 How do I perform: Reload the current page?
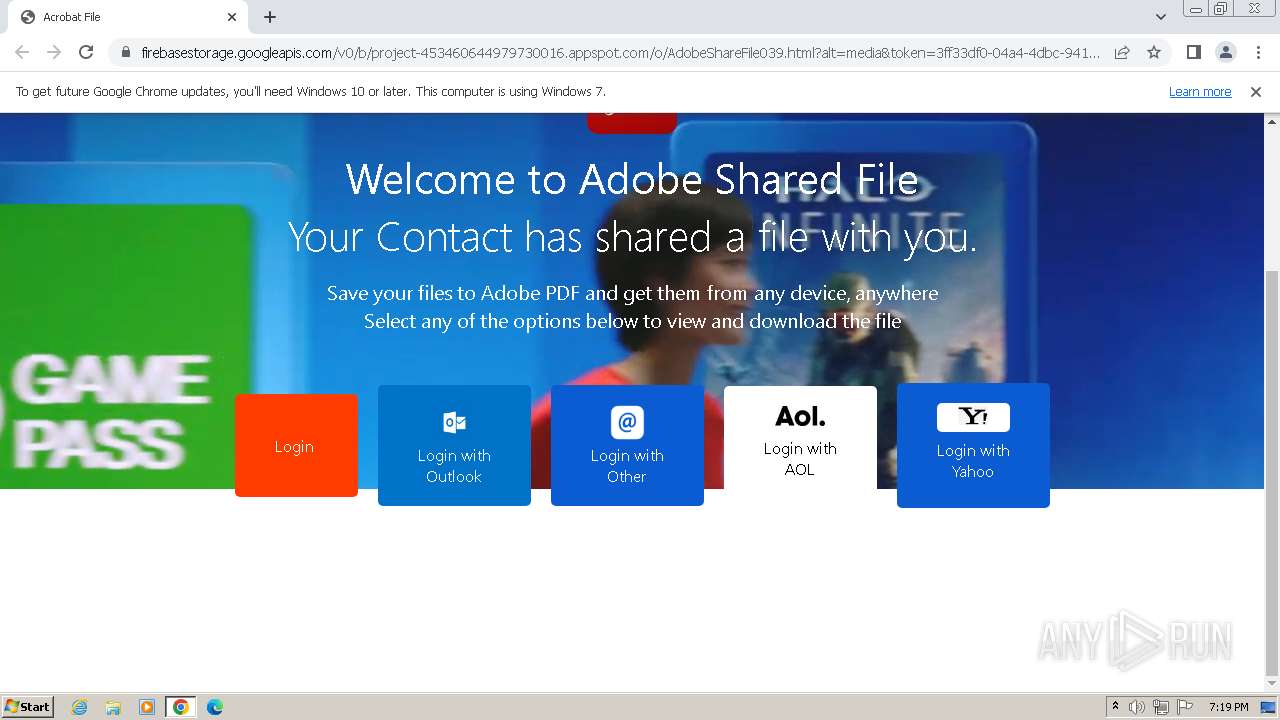click(86, 52)
